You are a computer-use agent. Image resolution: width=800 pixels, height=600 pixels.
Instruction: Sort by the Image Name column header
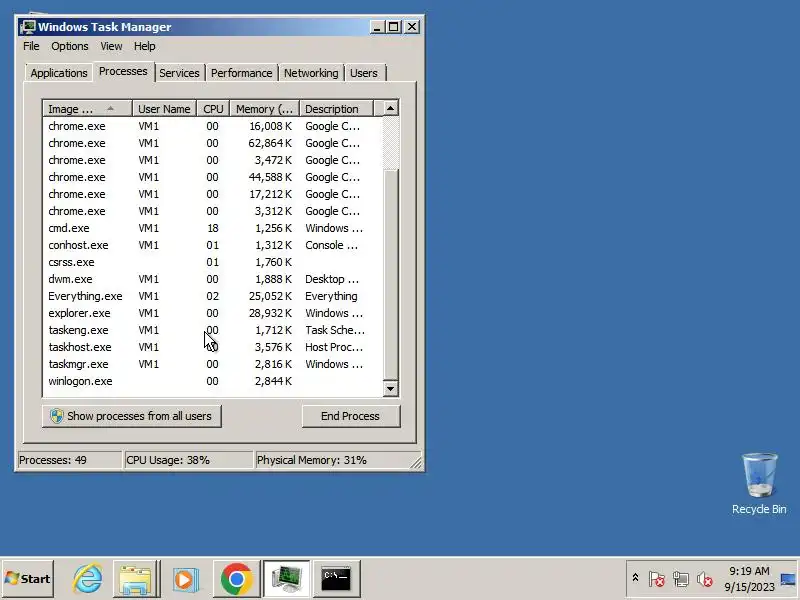tap(87, 109)
